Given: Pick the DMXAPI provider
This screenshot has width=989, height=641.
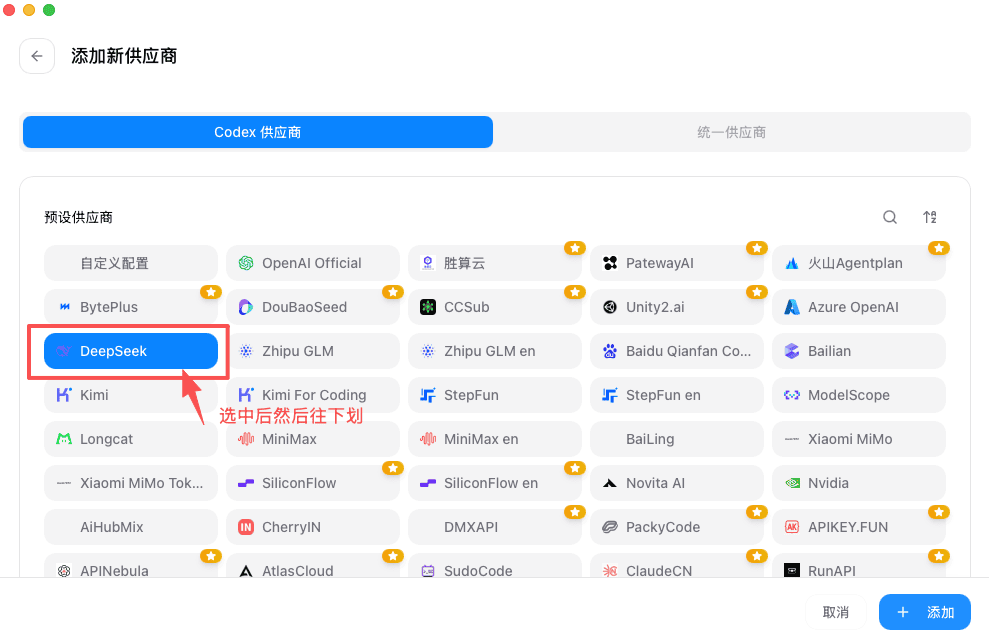Looking at the screenshot, I should point(494,527).
